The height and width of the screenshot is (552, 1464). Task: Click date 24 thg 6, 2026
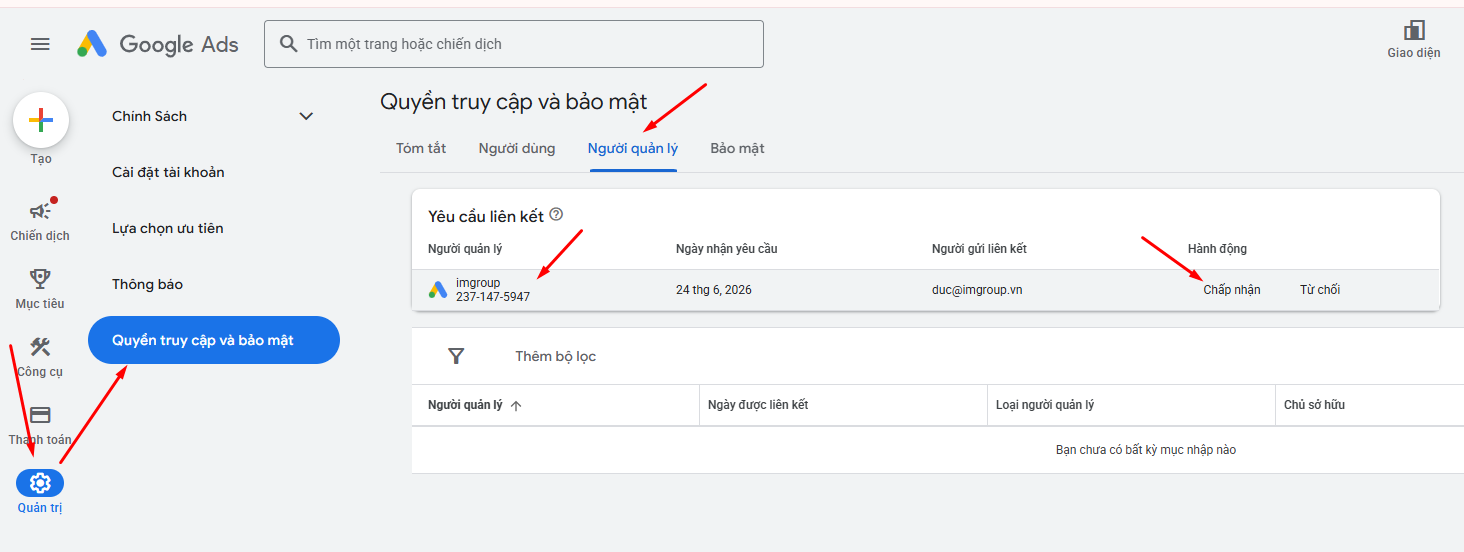714,290
